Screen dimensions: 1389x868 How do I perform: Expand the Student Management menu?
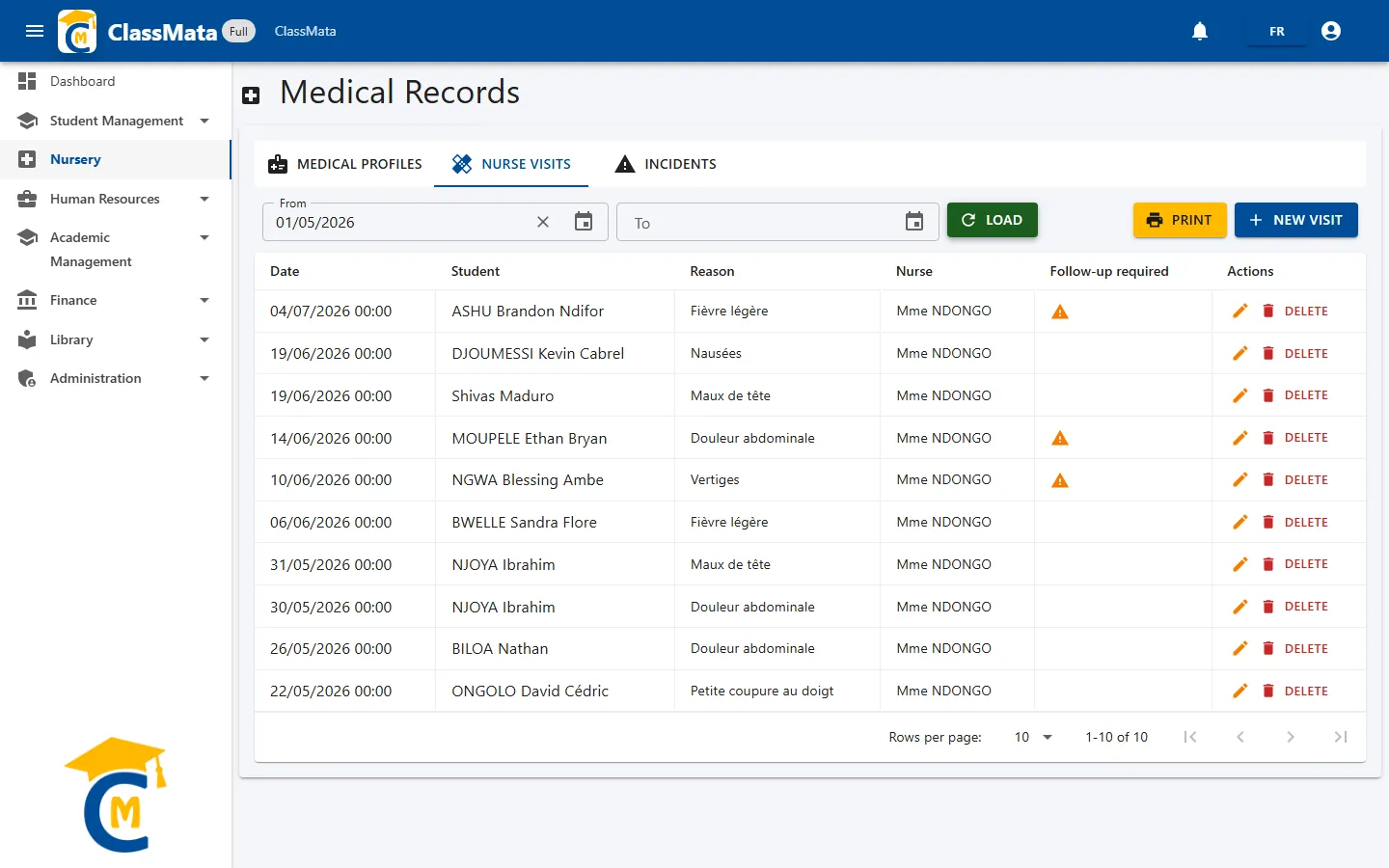click(116, 121)
